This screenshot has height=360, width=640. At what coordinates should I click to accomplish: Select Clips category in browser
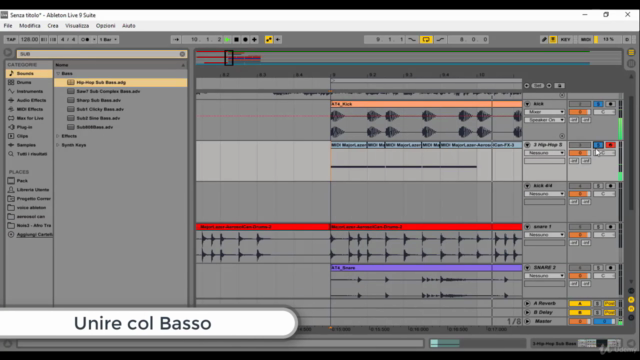tap(29, 136)
